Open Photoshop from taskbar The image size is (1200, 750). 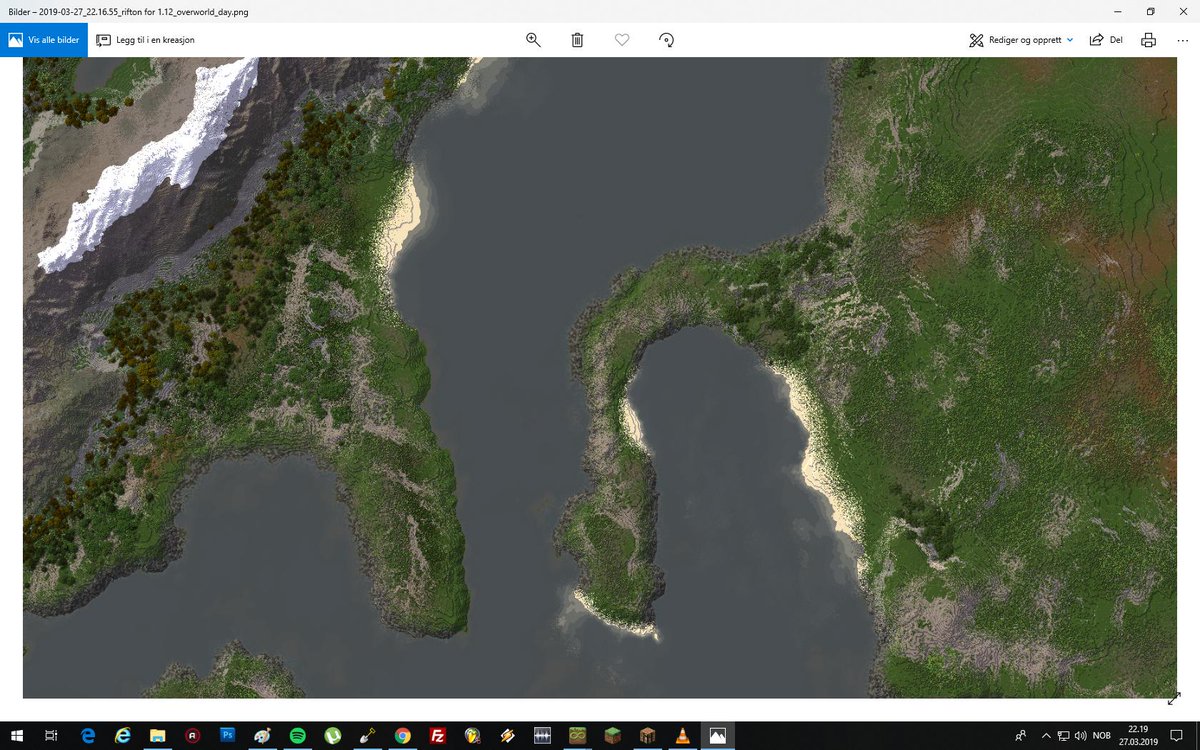[x=227, y=736]
